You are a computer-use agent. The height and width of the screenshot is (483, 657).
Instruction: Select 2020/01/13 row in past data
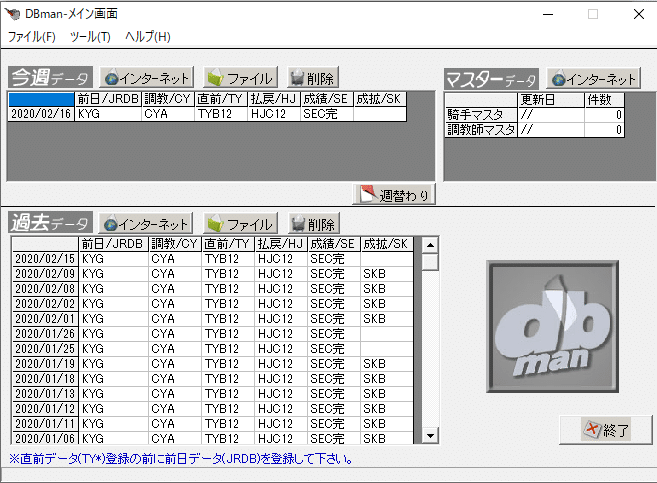(x=213, y=394)
